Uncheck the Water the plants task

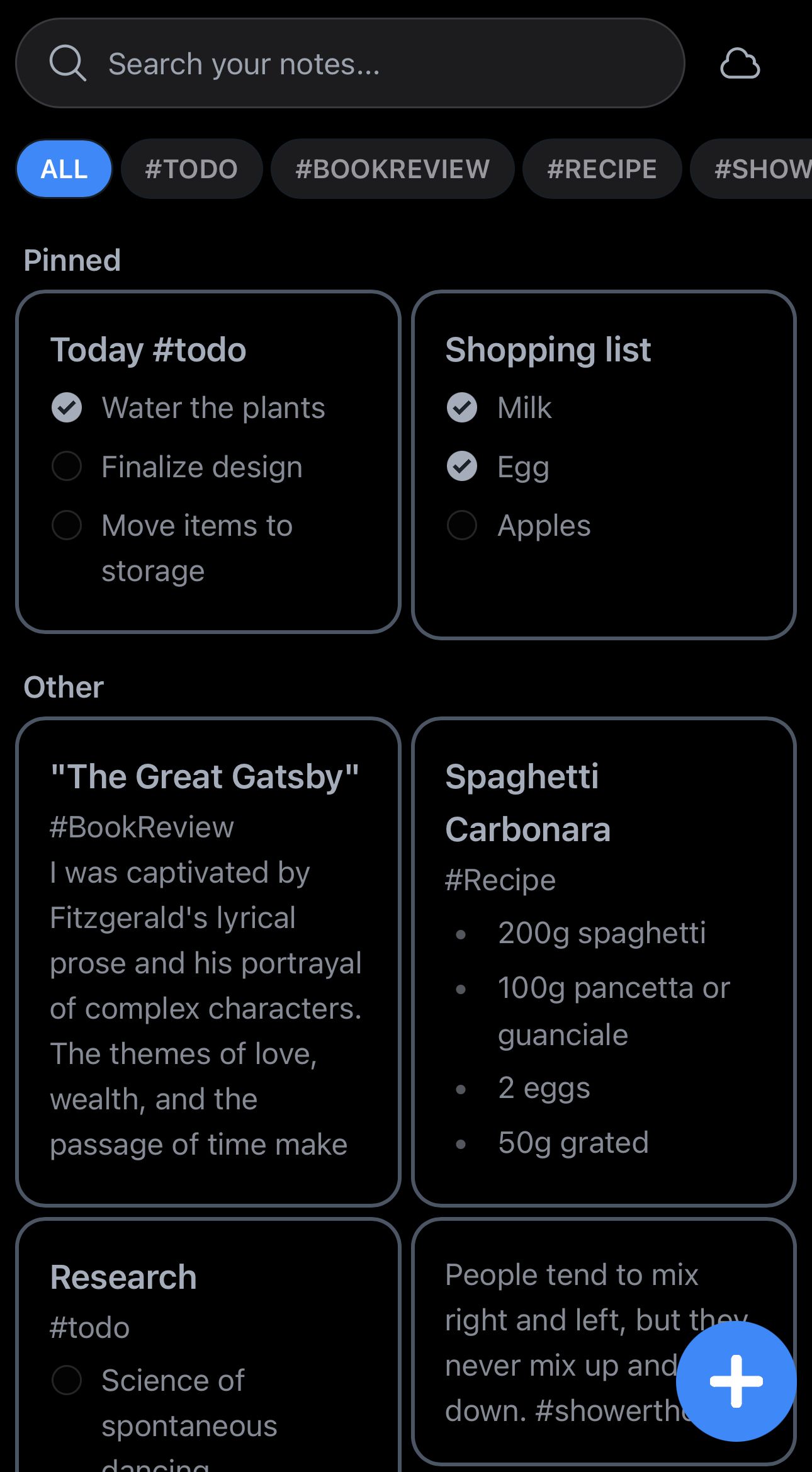tap(67, 407)
